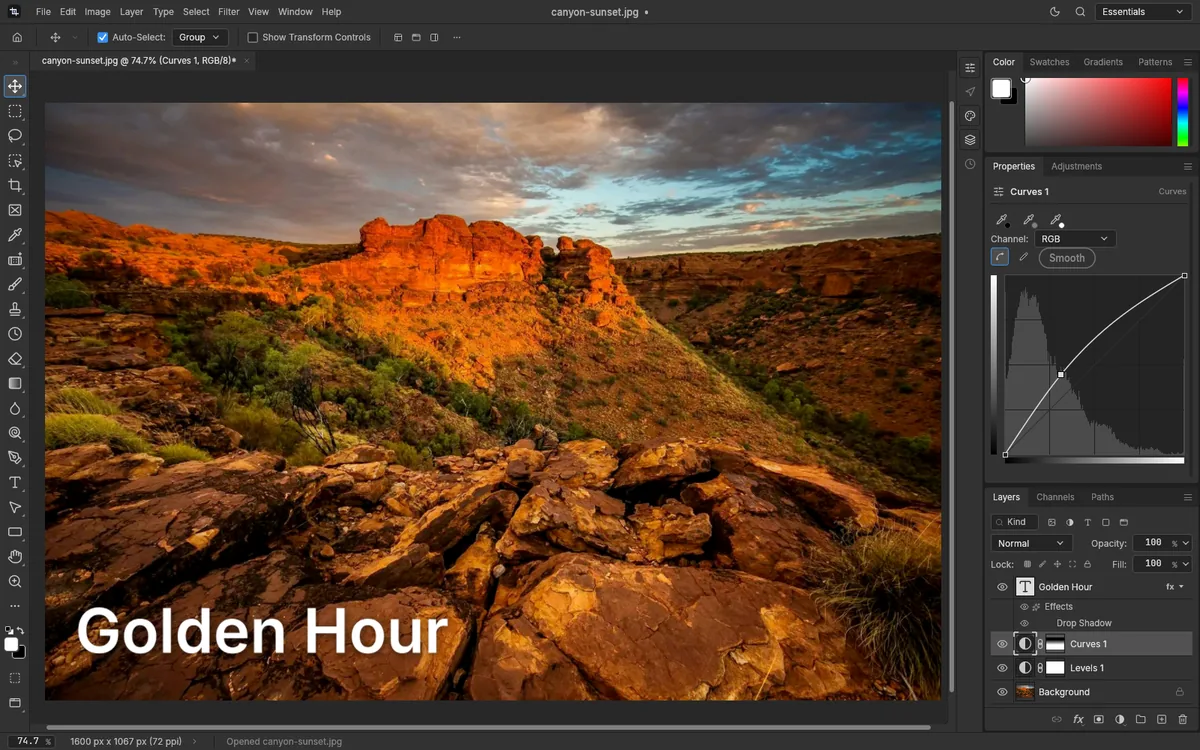Click the Curves 1 layer mask thumbnail
The height and width of the screenshot is (750, 1200).
(1055, 644)
